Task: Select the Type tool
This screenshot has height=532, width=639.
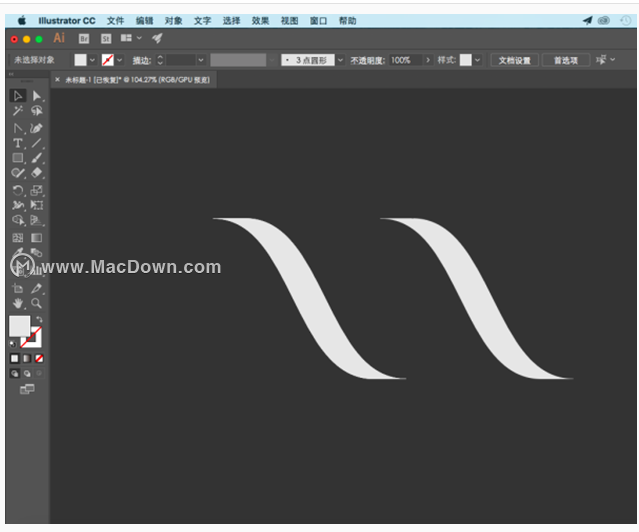Action: click(18, 143)
